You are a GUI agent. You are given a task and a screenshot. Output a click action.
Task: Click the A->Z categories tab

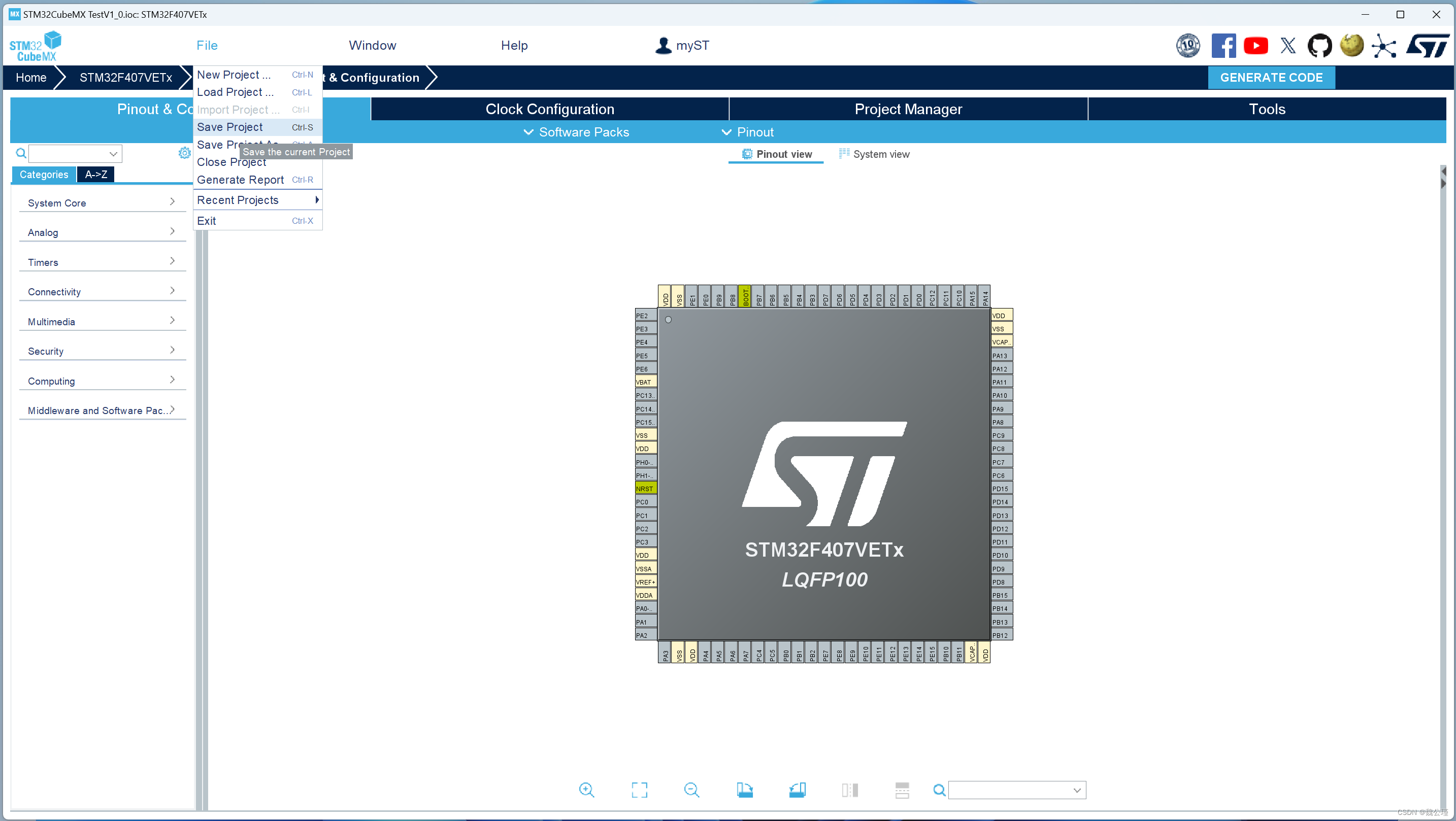click(x=94, y=174)
